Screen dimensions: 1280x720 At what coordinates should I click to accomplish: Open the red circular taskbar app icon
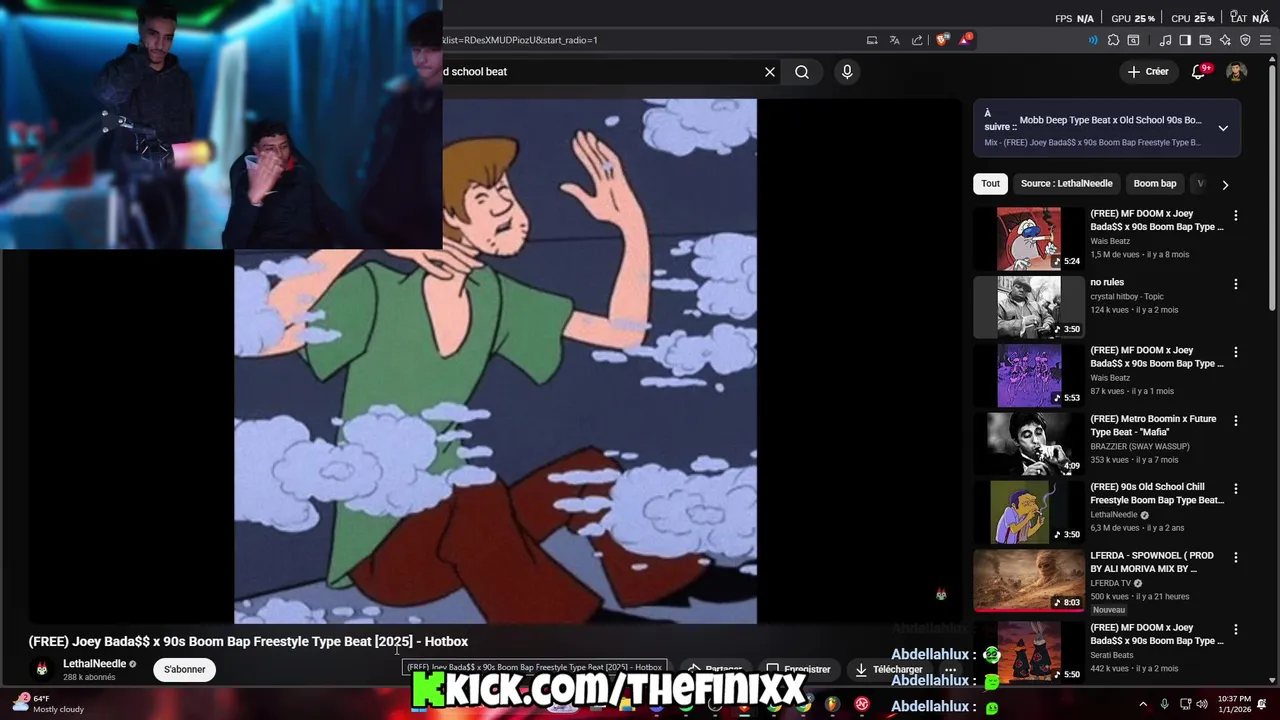862,704
